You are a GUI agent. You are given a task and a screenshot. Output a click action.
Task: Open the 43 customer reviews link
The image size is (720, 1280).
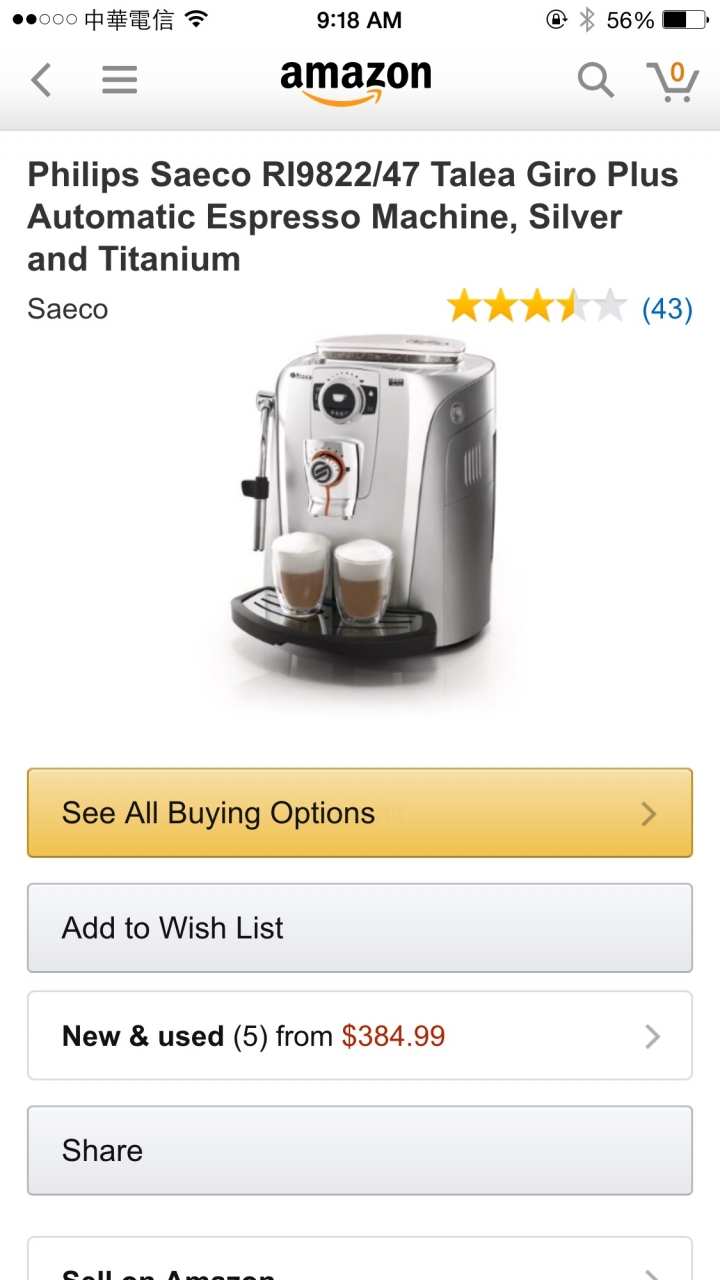pos(667,309)
